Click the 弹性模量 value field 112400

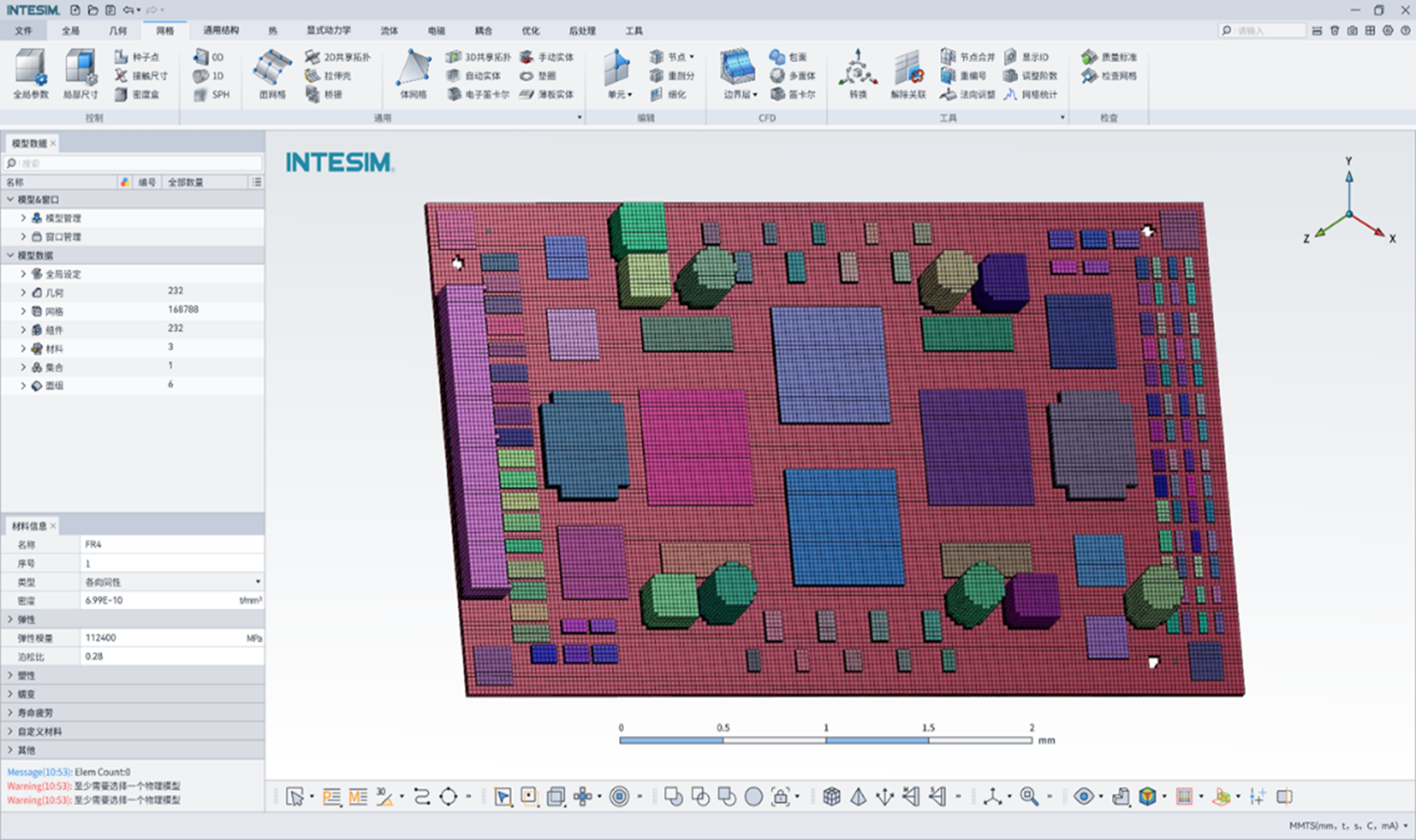click(164, 638)
